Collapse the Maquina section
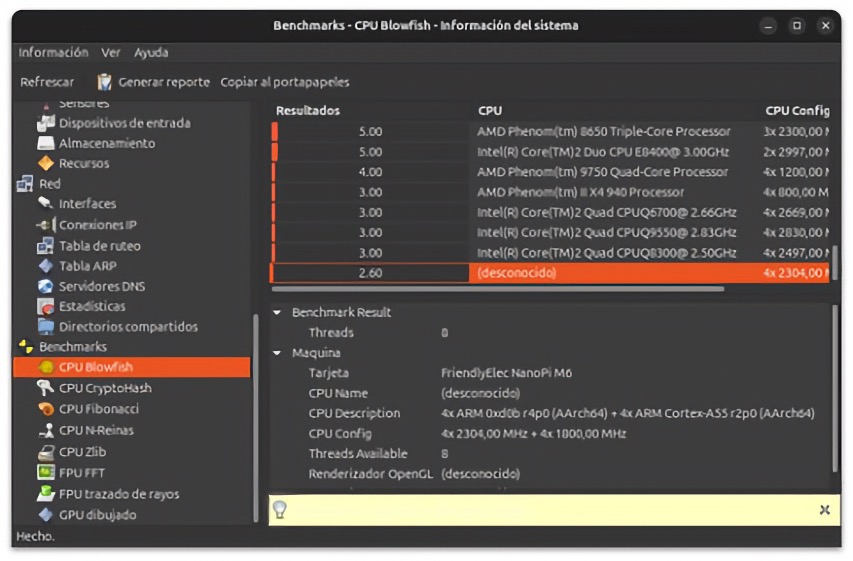 (x=277, y=353)
